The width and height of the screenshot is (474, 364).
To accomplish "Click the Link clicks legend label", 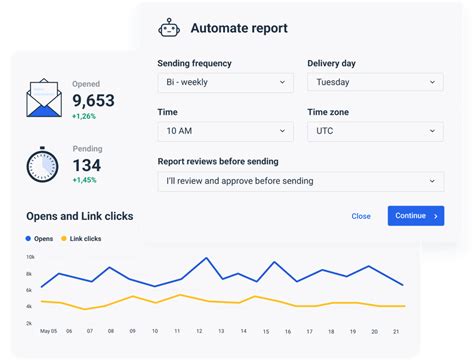I will click(85, 239).
